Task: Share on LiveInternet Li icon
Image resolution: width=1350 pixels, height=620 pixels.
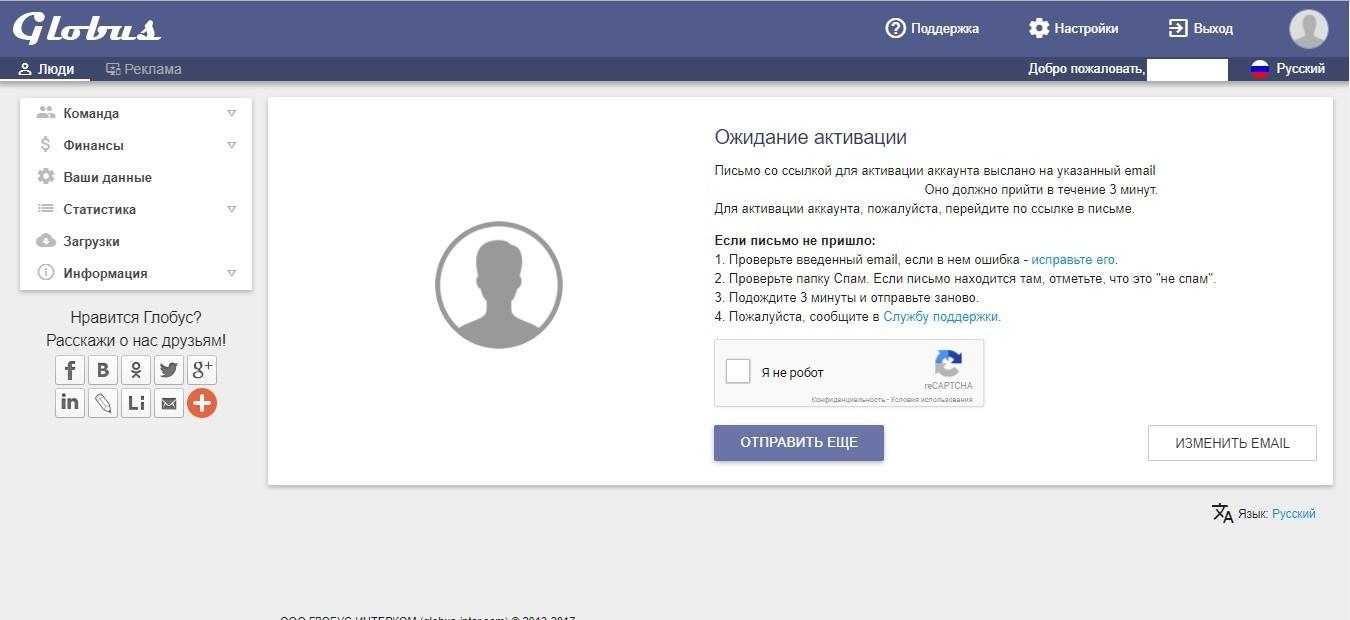Action: (136, 403)
